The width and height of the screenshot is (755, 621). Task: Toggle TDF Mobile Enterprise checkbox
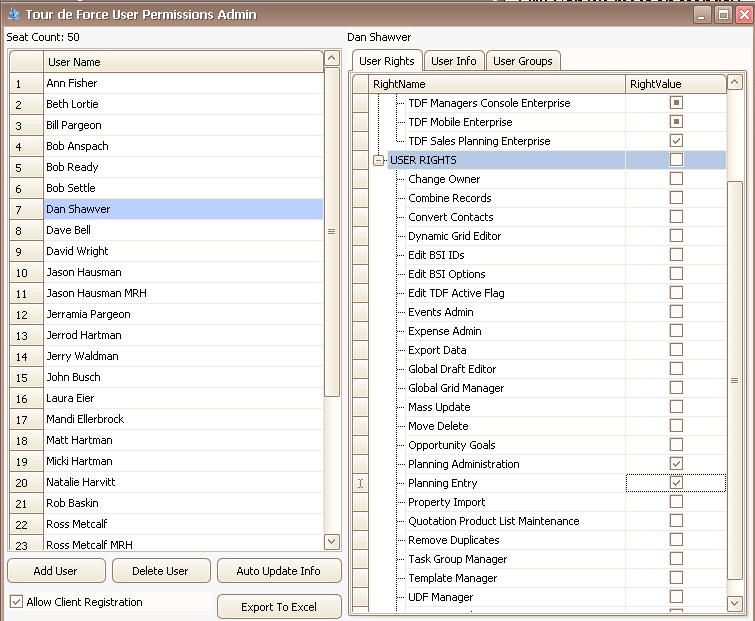coord(676,121)
